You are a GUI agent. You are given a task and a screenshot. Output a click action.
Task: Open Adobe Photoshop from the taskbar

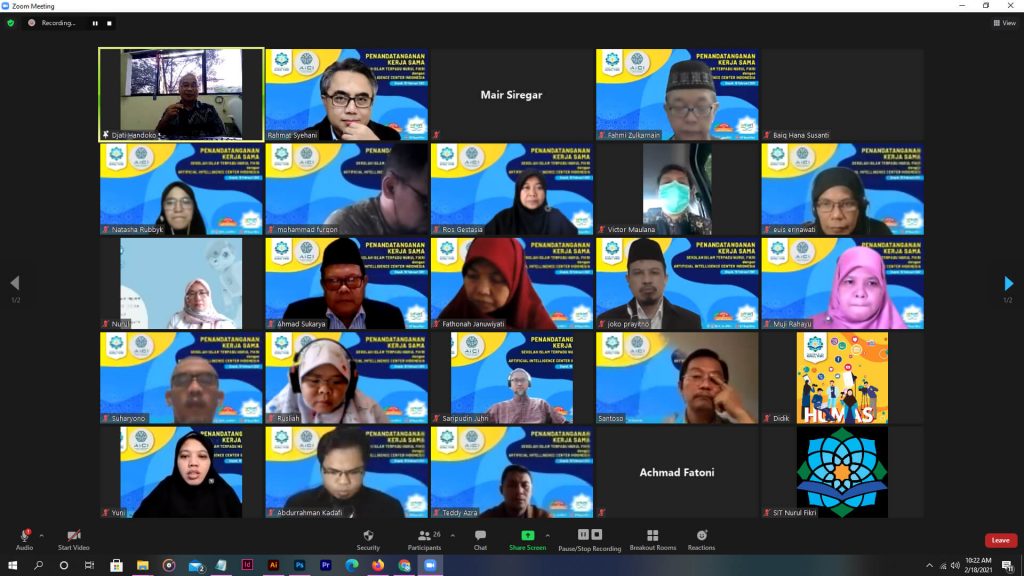[299, 565]
